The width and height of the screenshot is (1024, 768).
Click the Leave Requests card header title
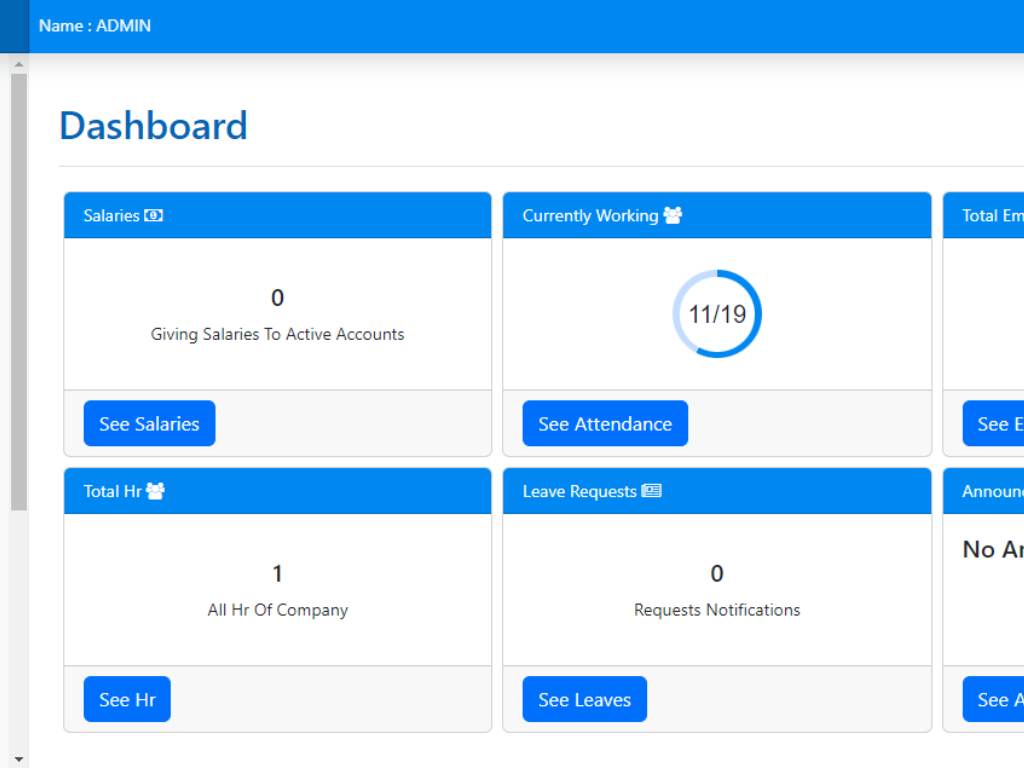[579, 491]
